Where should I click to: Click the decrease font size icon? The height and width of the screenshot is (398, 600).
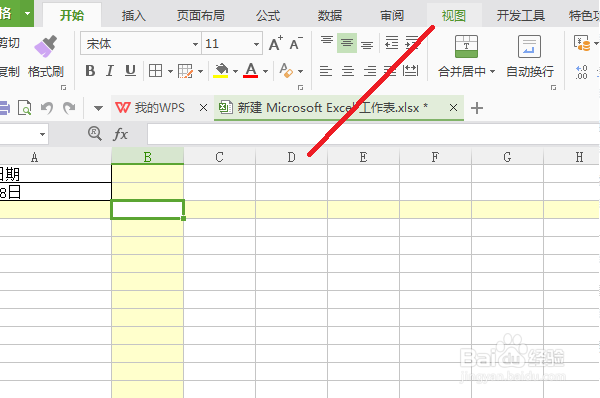pyautogui.click(x=296, y=43)
